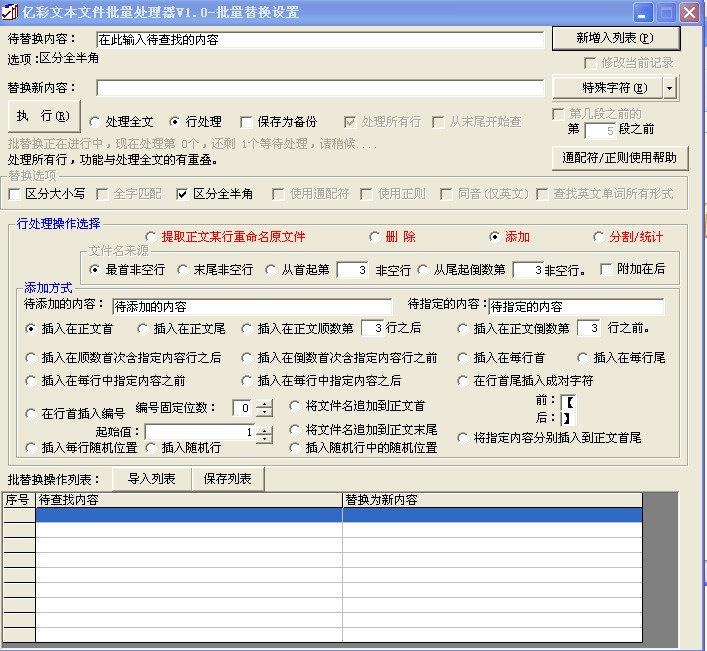The width and height of the screenshot is (707, 651).
Task: Click the 前 paired character field
Action: click(x=568, y=401)
